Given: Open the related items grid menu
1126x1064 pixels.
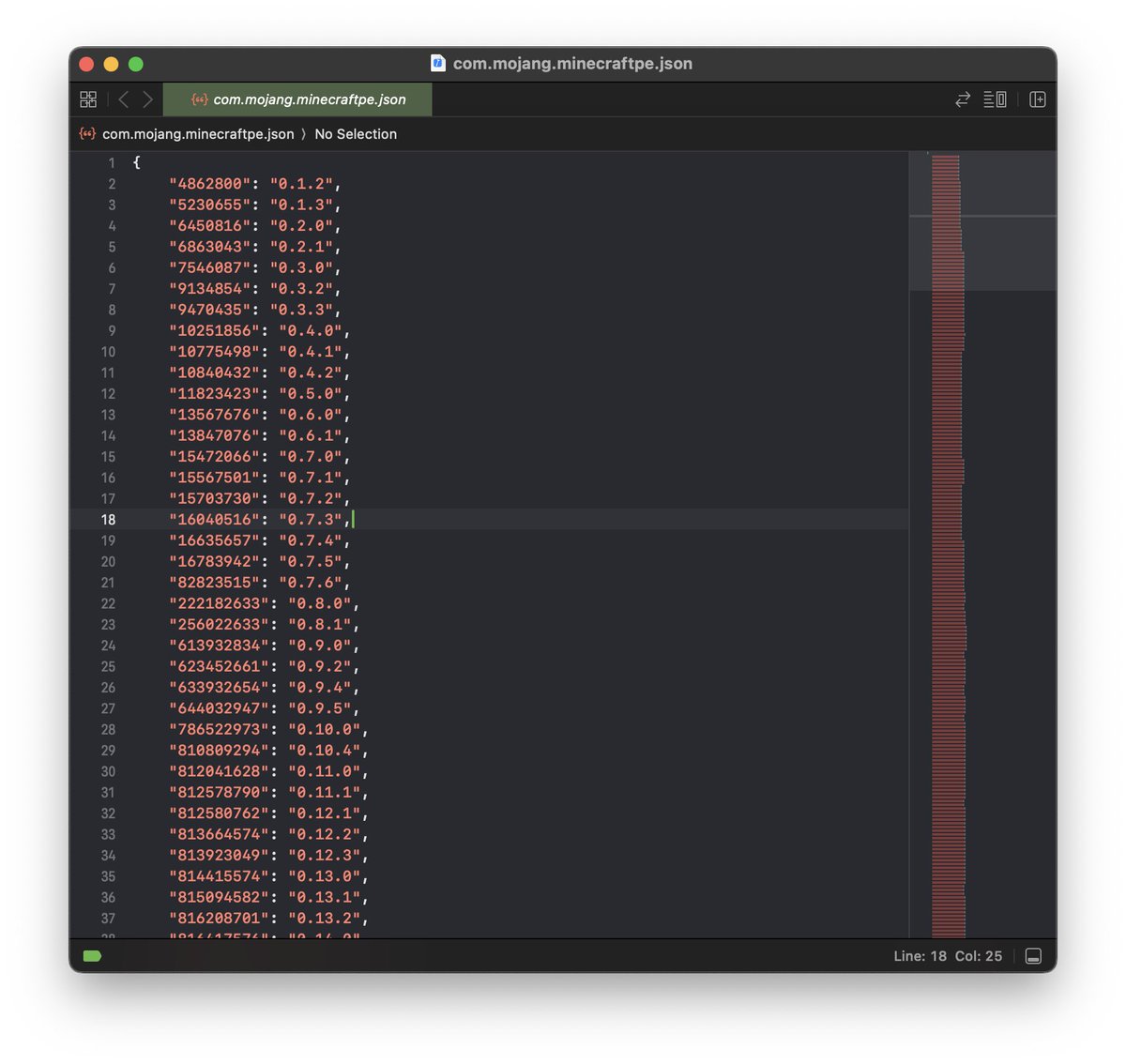Looking at the screenshot, I should pos(88,99).
